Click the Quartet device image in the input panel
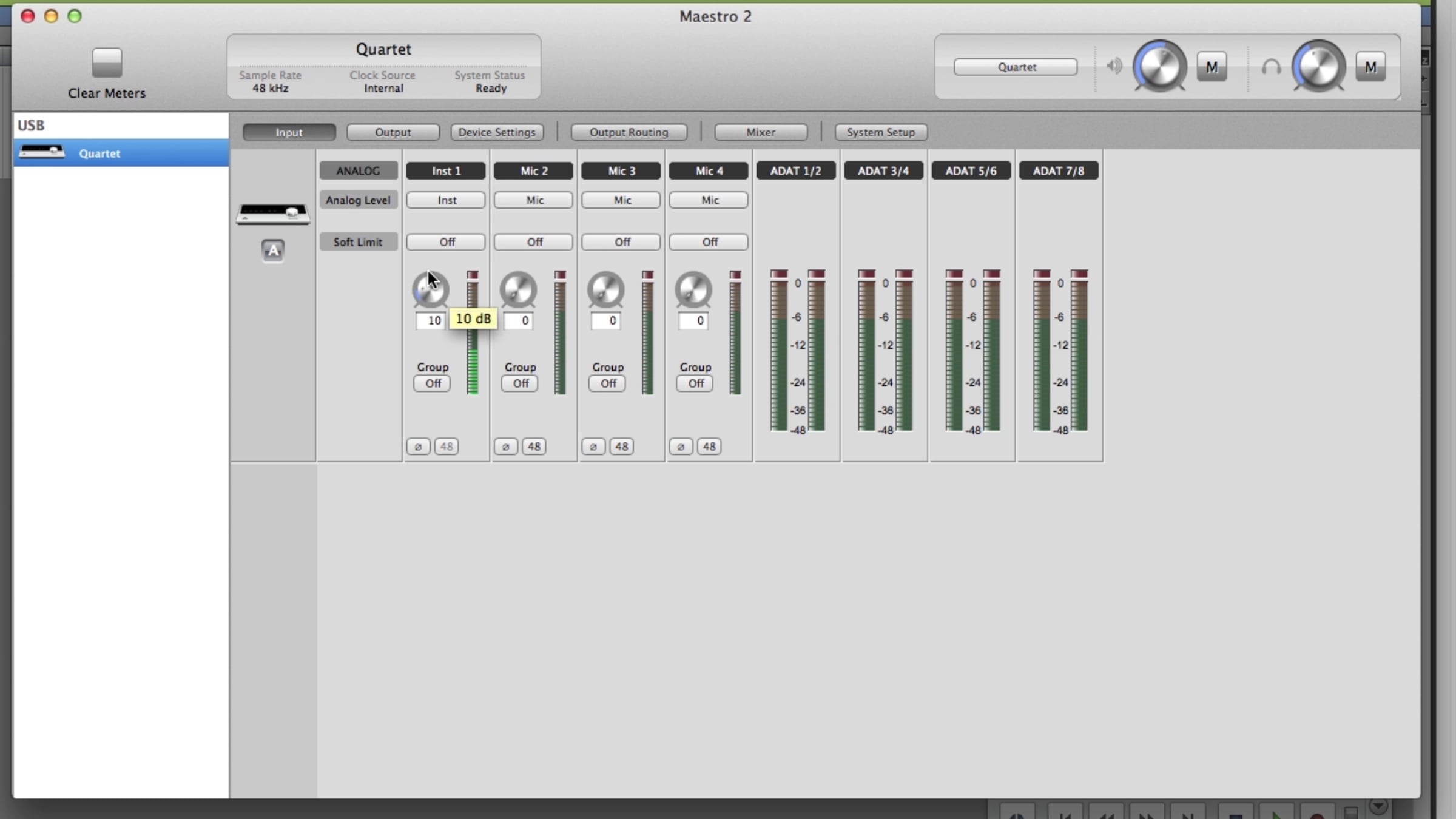Screen dimensions: 1456x819 (273, 214)
